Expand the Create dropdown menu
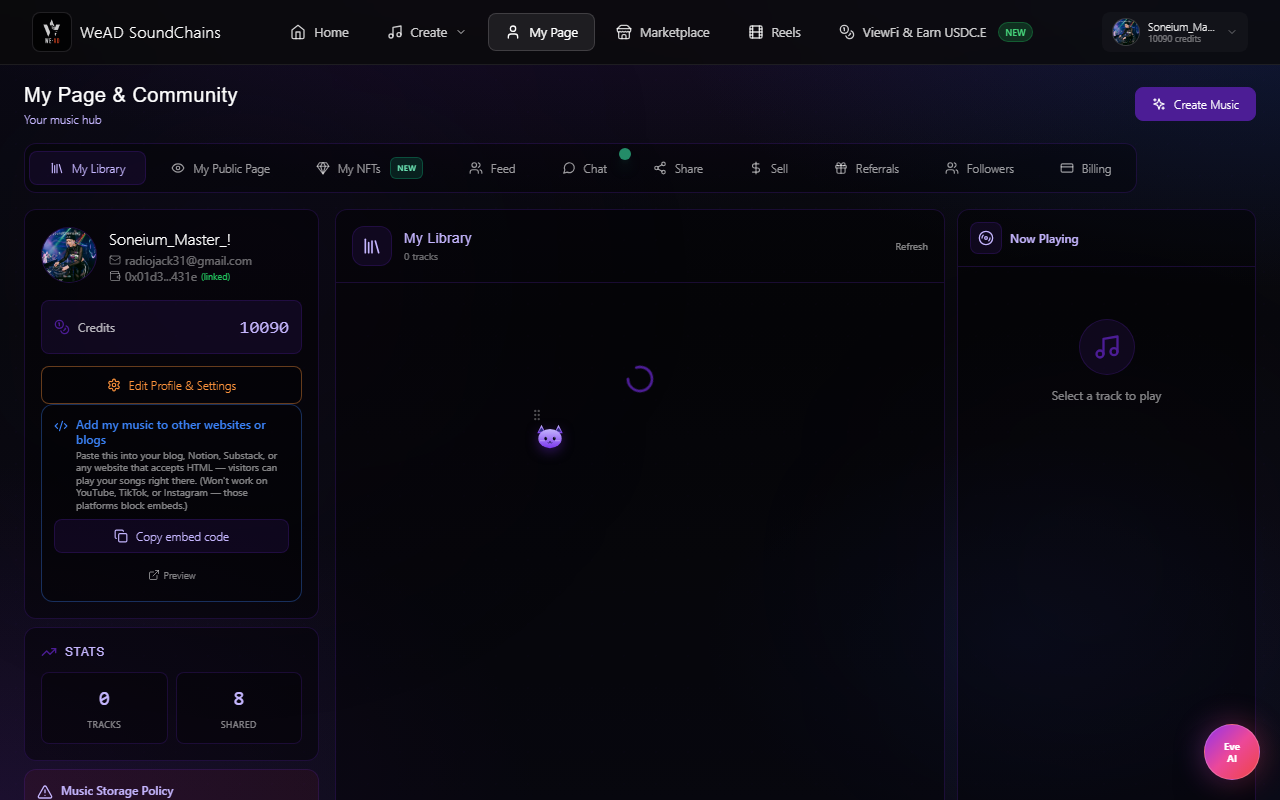The height and width of the screenshot is (800, 1280). (x=426, y=32)
